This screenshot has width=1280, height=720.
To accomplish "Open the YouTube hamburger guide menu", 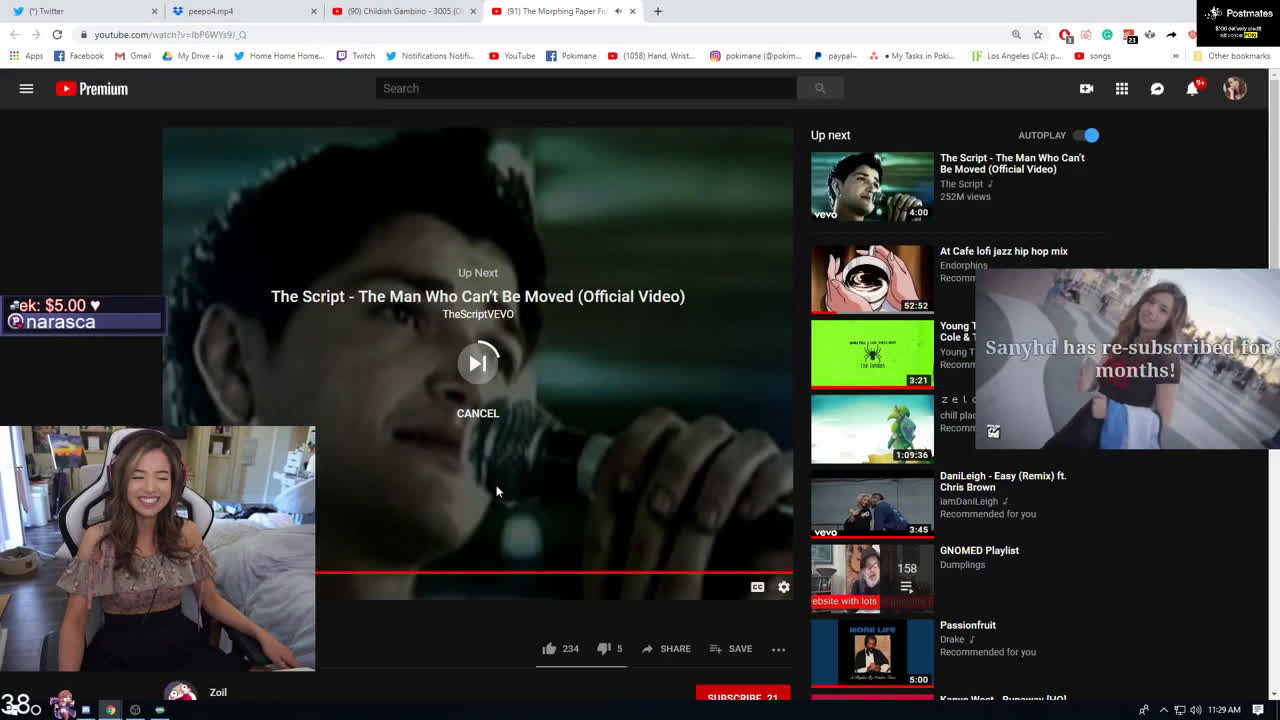I will (x=26, y=89).
